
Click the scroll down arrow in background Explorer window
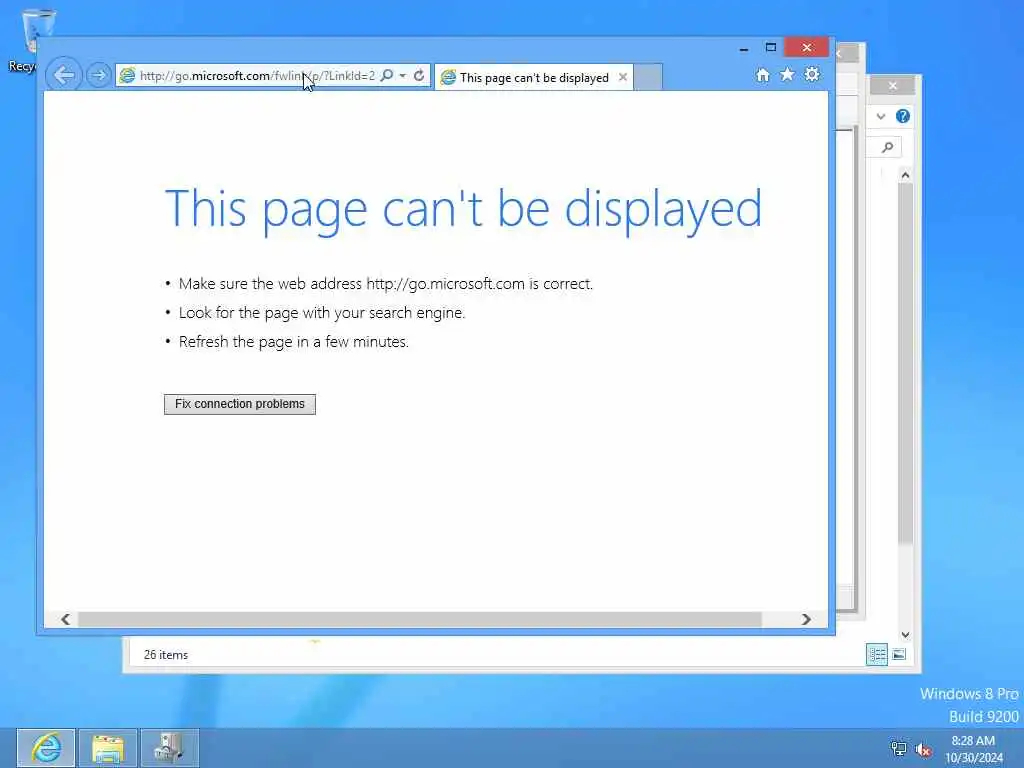pyautogui.click(x=905, y=634)
